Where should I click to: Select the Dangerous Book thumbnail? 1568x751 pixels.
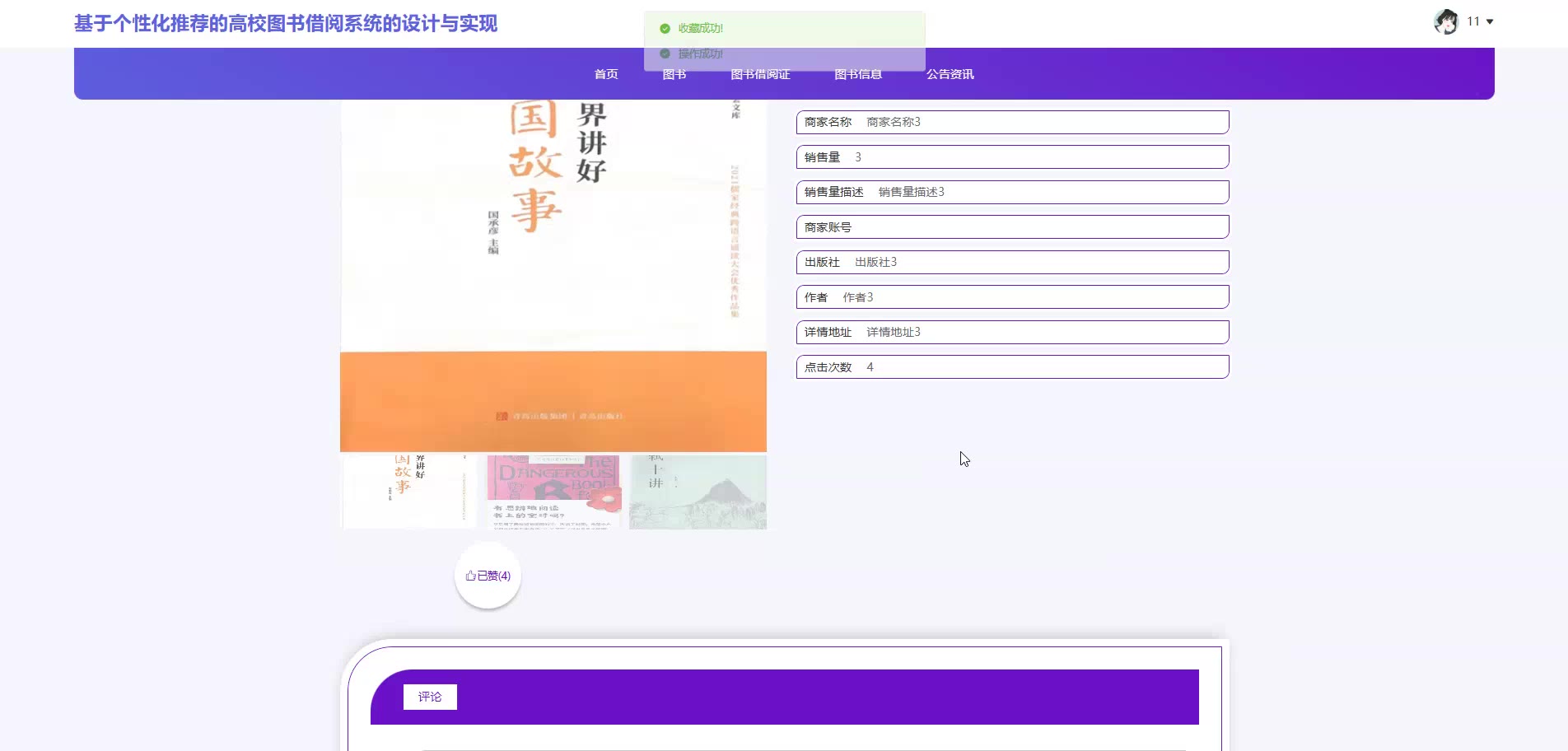click(553, 491)
